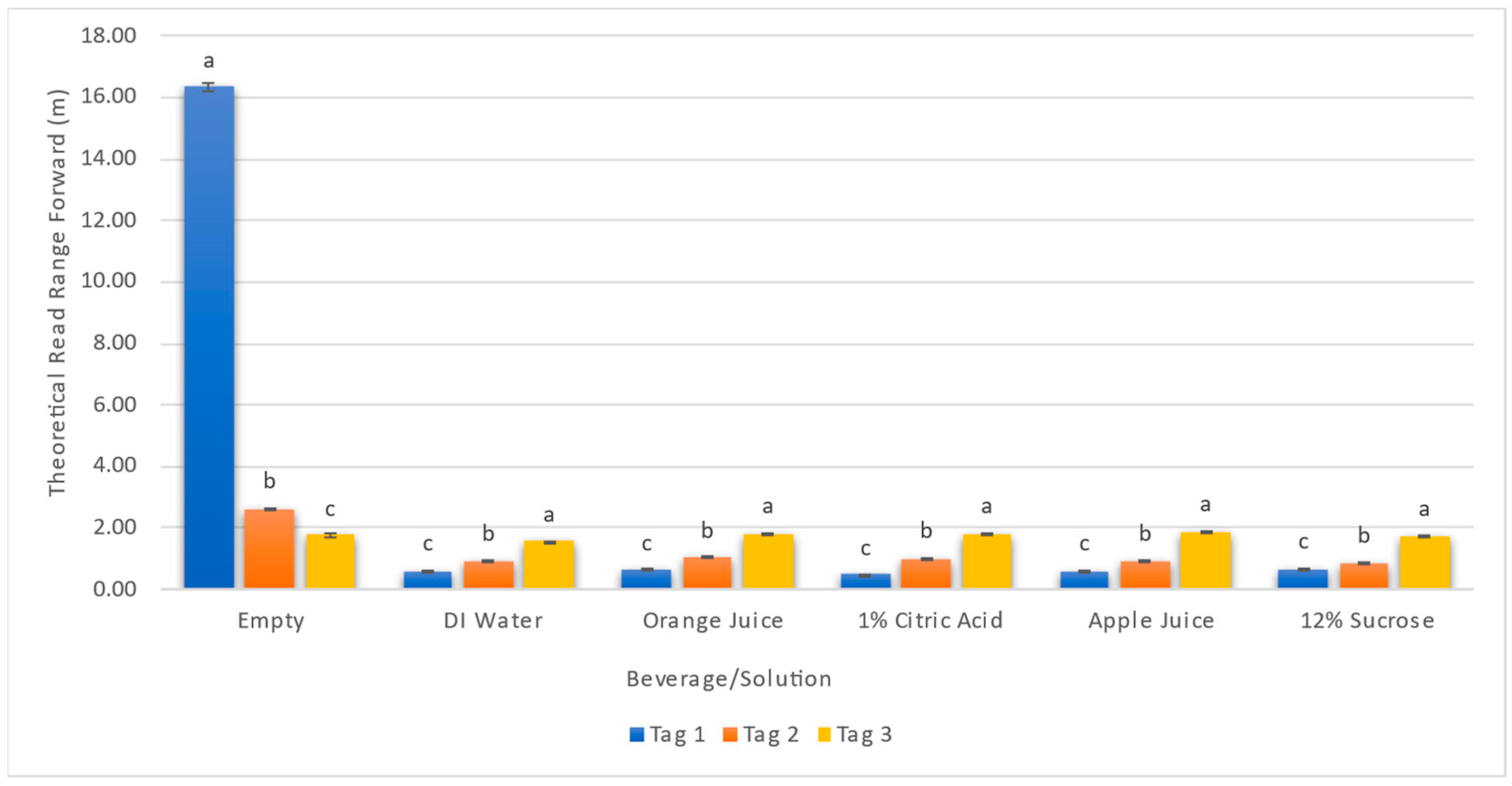The height and width of the screenshot is (786, 1512).
Task: Select the orange Tag 2 bar for Empty
Action: [269, 548]
